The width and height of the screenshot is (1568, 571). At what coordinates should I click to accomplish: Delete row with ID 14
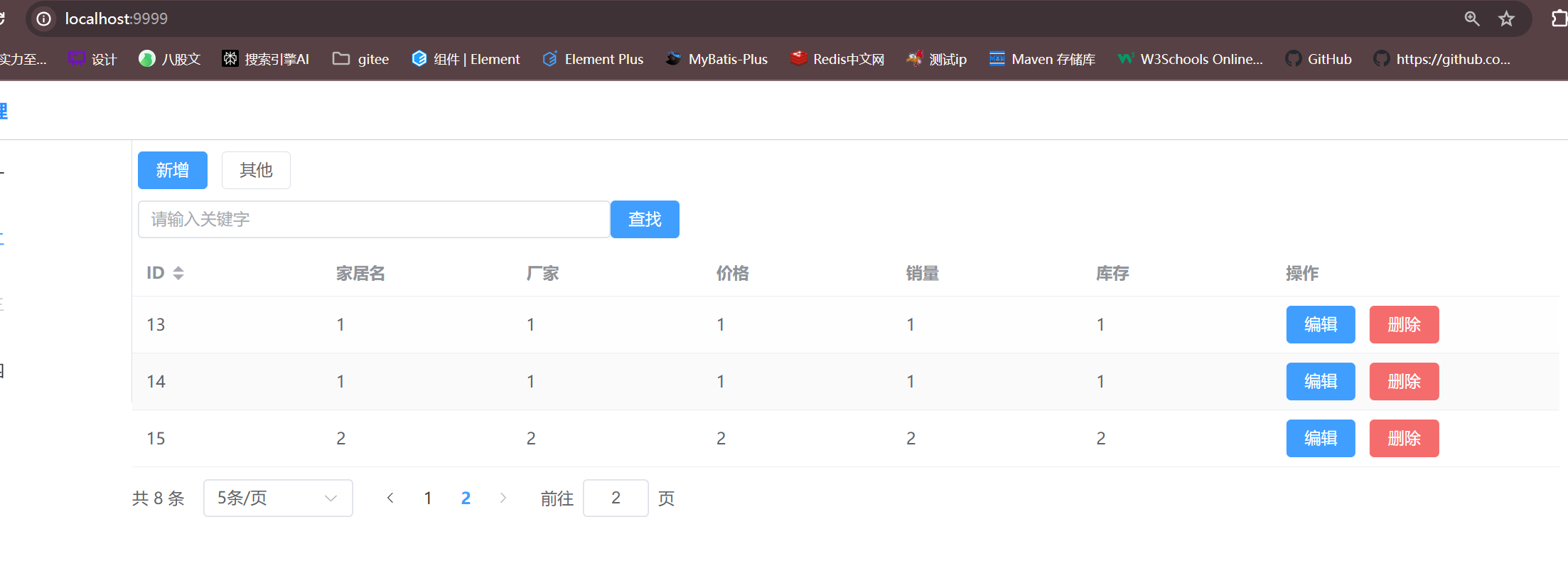(1405, 381)
